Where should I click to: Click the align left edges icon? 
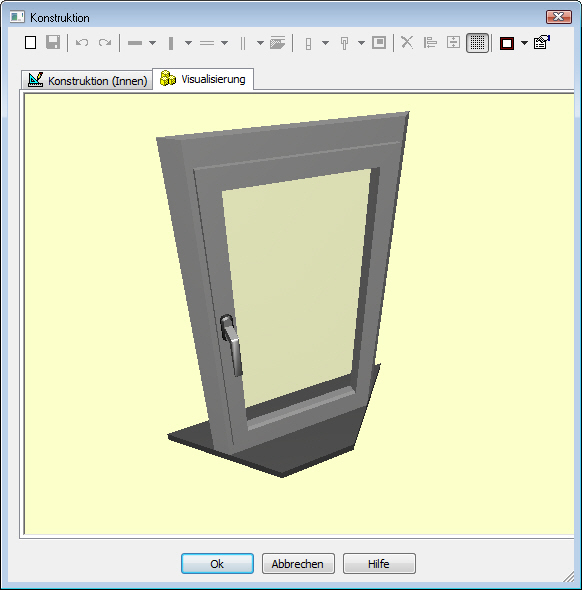click(430, 43)
